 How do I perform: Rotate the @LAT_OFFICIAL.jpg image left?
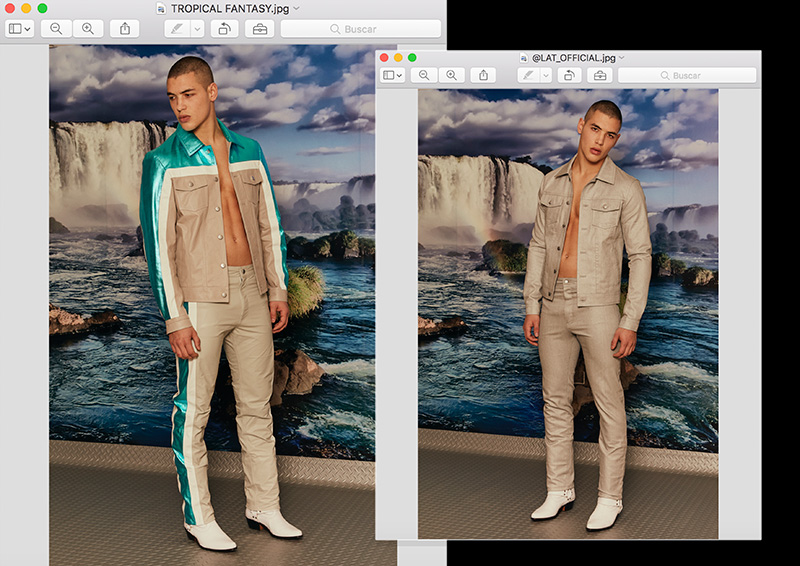[x=570, y=75]
